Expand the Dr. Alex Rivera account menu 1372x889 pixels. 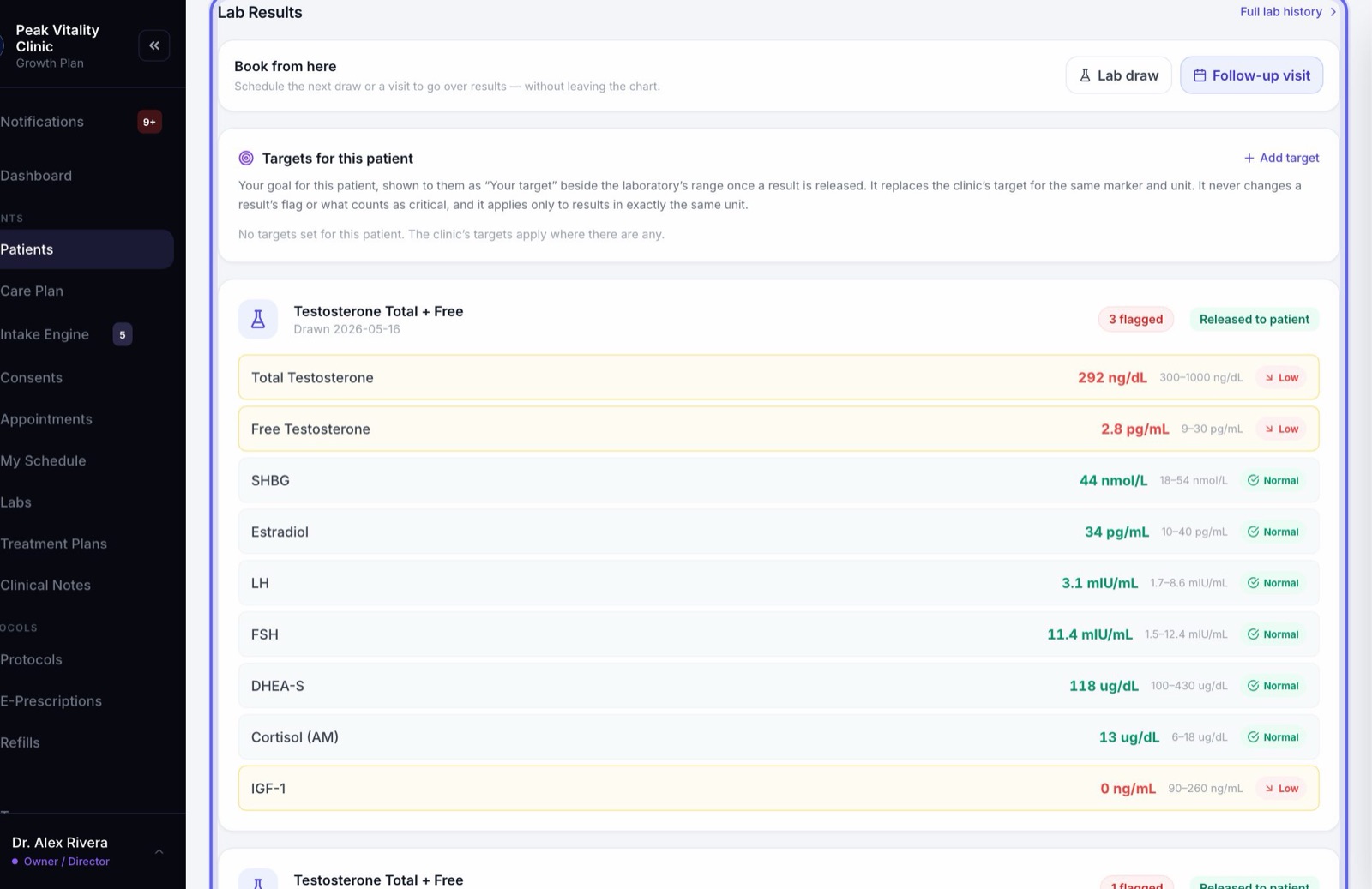point(159,851)
